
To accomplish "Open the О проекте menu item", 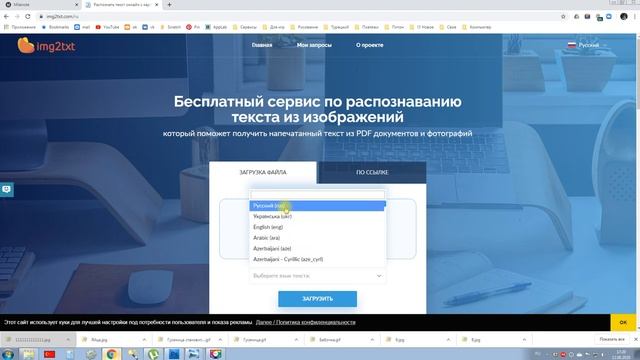I will [x=370, y=45].
